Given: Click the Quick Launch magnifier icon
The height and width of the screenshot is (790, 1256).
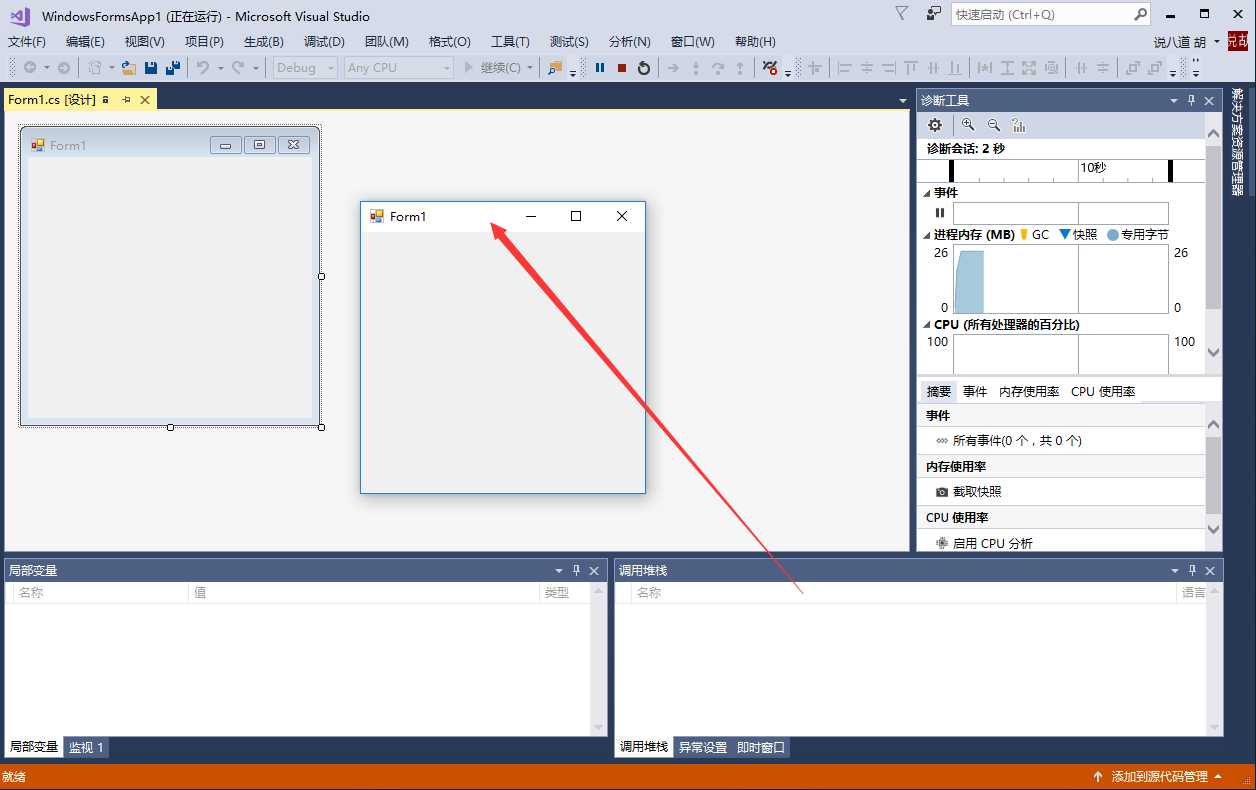Looking at the screenshot, I should click(1141, 15).
